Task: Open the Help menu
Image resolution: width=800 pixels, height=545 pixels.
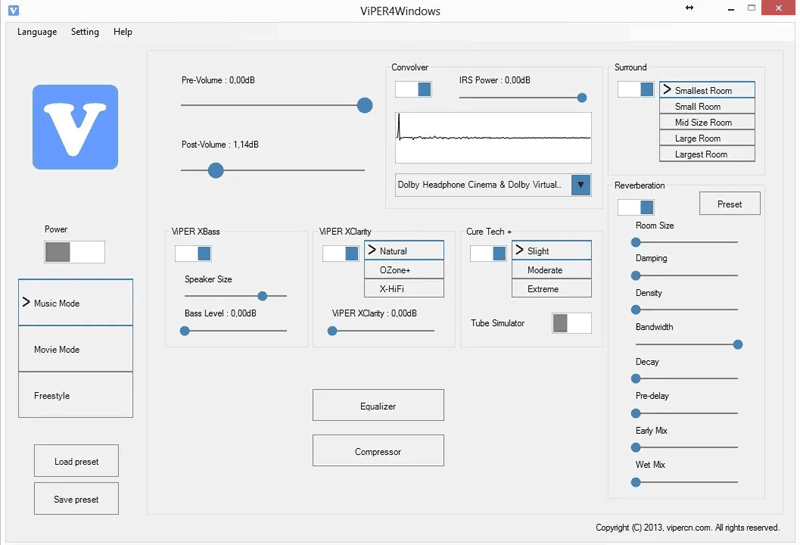Action: pyautogui.click(x=123, y=32)
